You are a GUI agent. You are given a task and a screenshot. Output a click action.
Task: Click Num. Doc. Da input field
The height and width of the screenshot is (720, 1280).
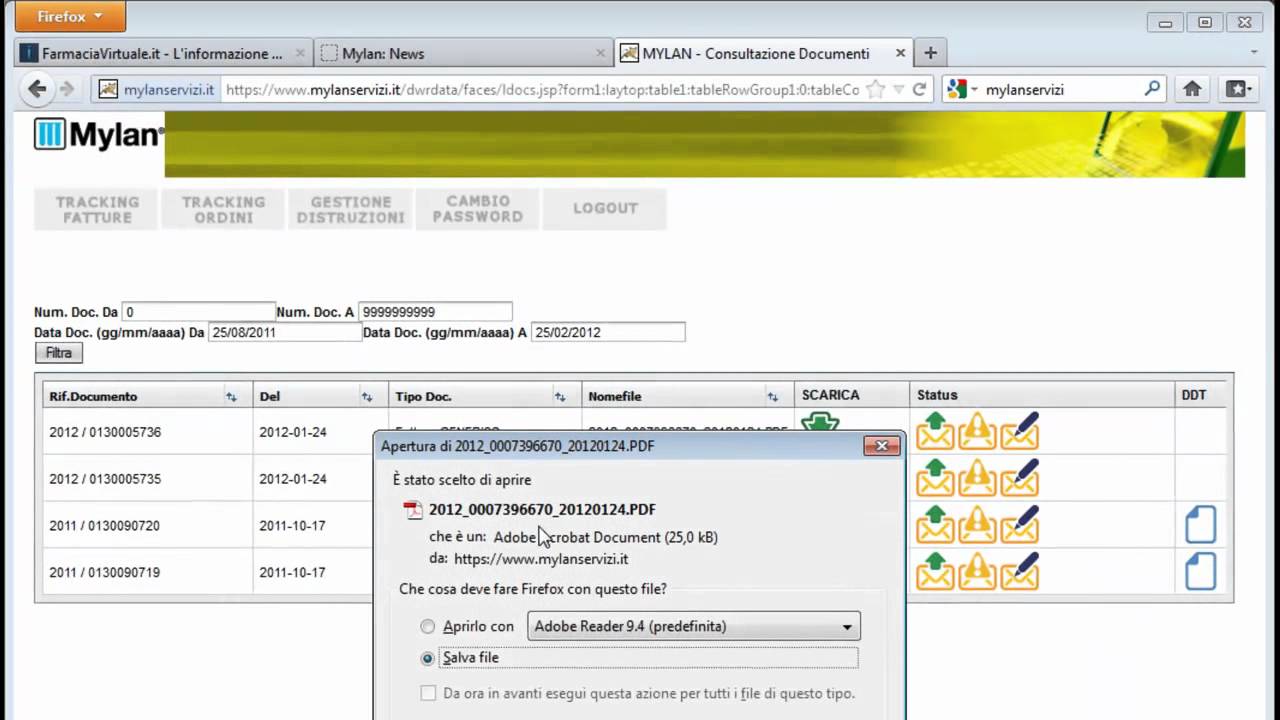198,312
